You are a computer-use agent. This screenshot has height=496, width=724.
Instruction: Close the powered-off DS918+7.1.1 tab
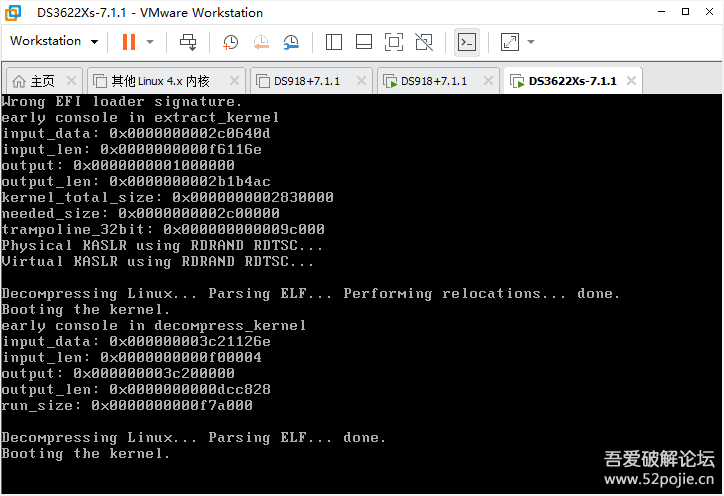(x=362, y=81)
